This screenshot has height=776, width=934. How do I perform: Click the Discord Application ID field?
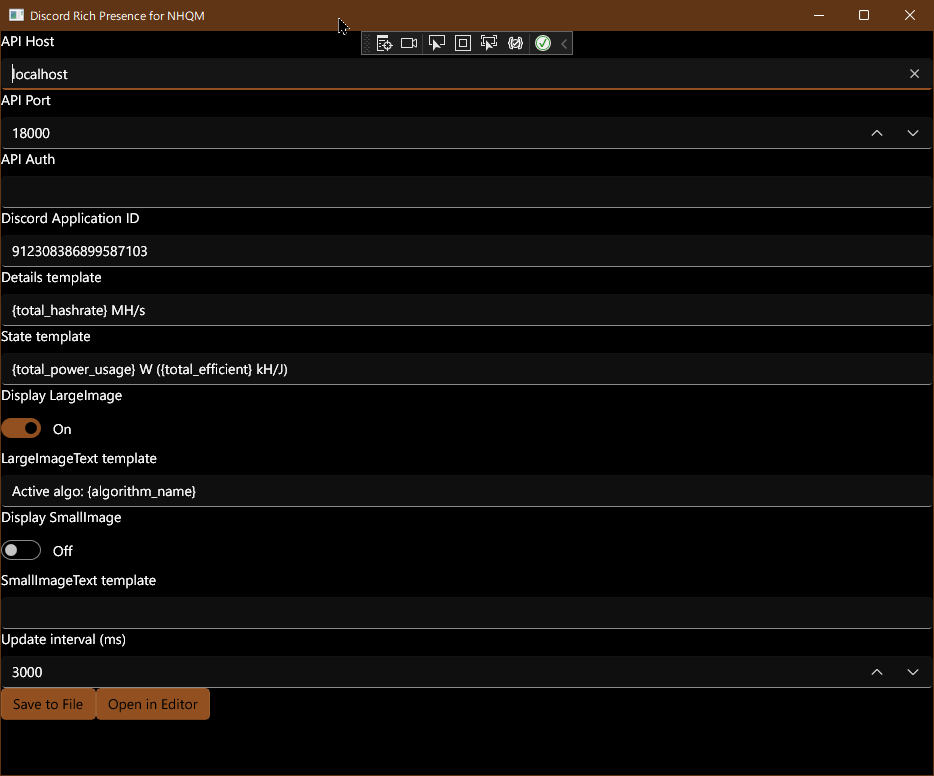click(466, 251)
